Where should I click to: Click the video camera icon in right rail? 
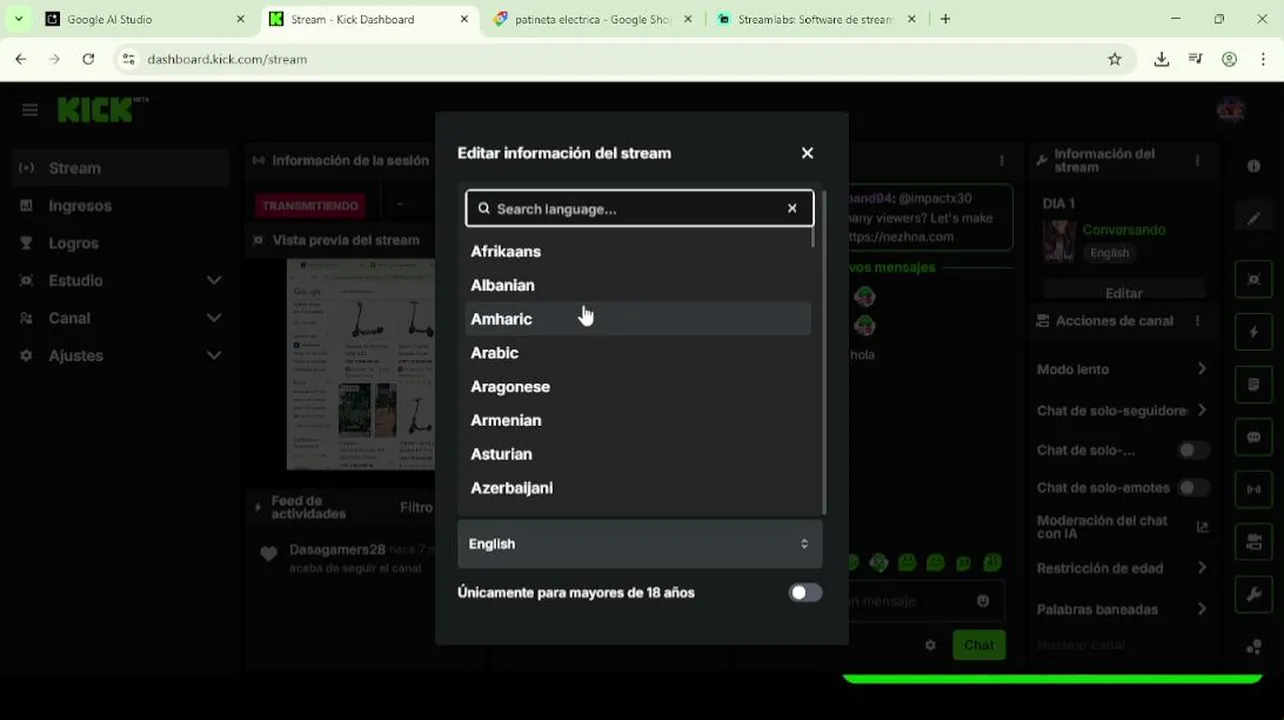click(x=1254, y=542)
